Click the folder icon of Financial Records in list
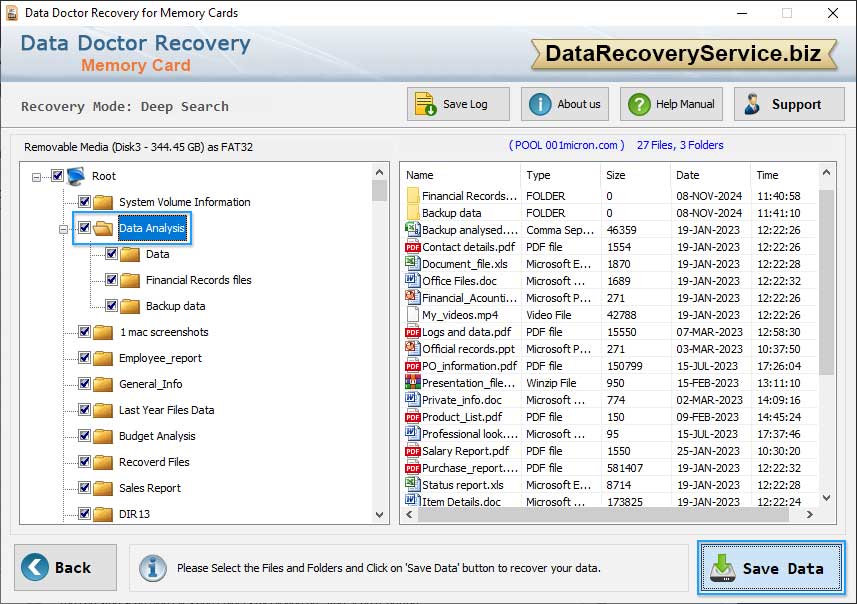 pos(413,196)
